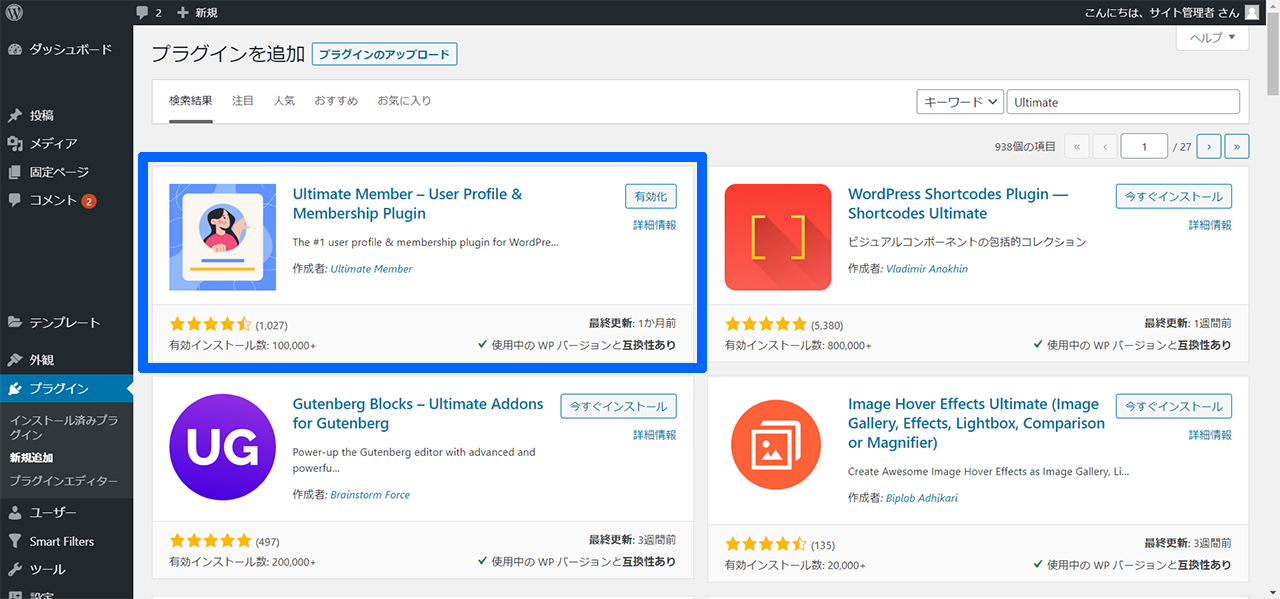The height and width of the screenshot is (599, 1280).
Task: Open Gutenberg Blocks Ultimate Addons title
Action: [418, 413]
